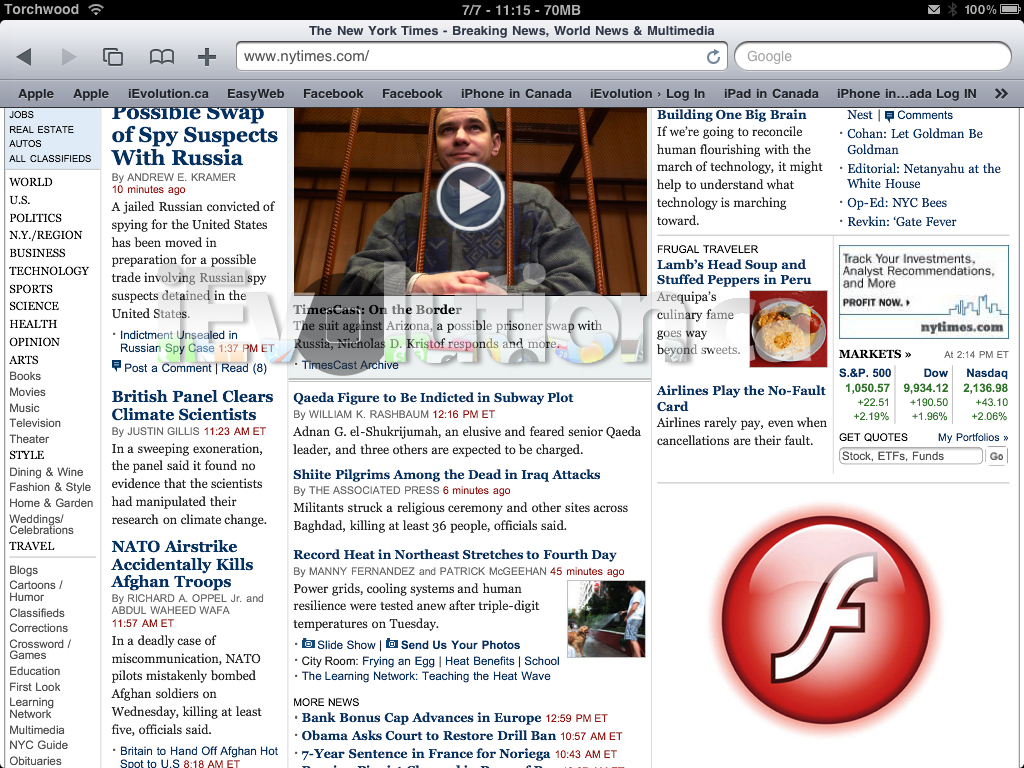Image resolution: width=1024 pixels, height=768 pixels.
Task: Tap the Safari forward arrow
Action: [x=69, y=57]
